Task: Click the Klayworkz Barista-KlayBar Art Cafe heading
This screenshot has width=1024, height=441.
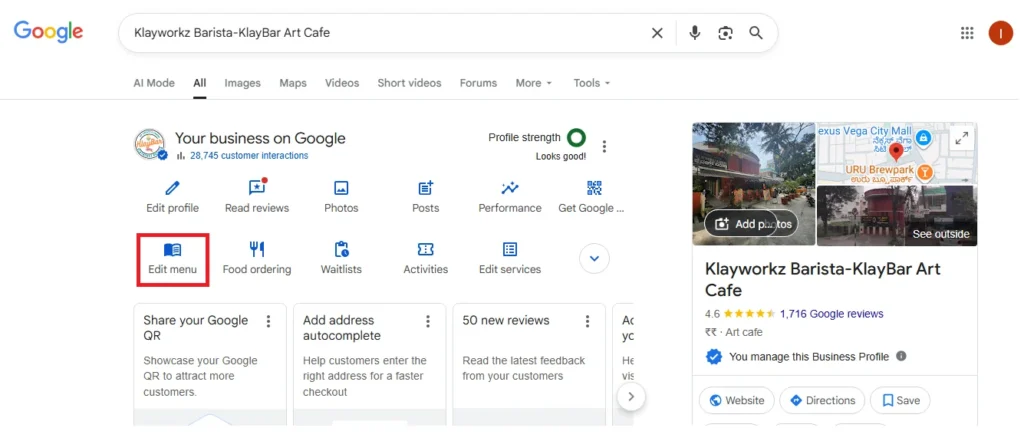Action: pyautogui.click(x=823, y=279)
